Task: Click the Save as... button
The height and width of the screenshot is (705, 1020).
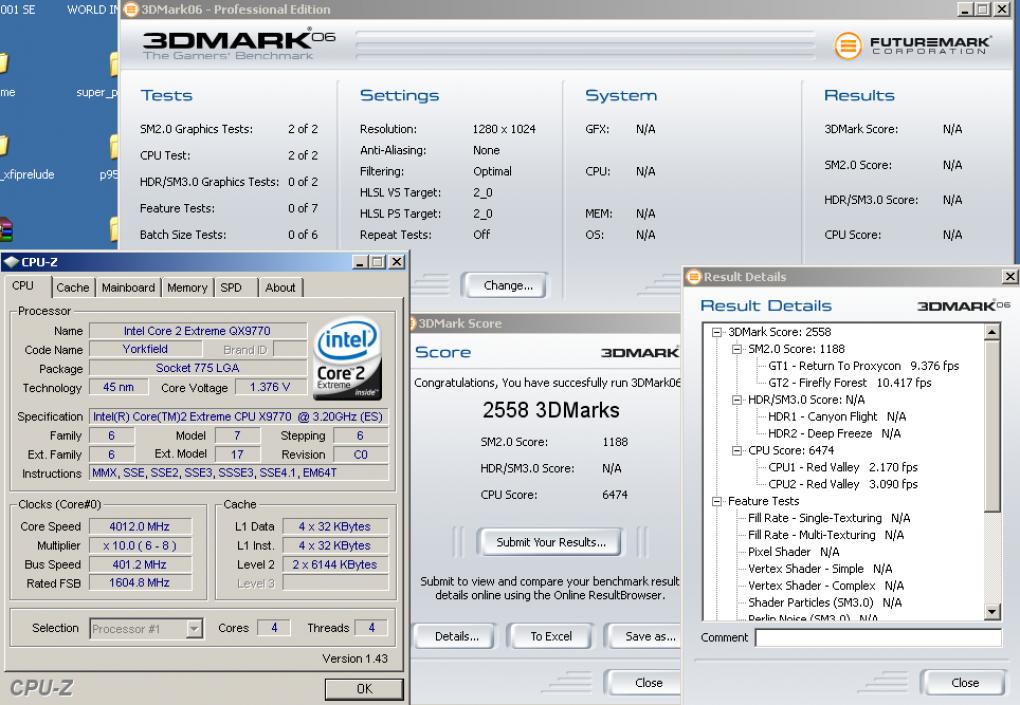Action: pyautogui.click(x=644, y=637)
